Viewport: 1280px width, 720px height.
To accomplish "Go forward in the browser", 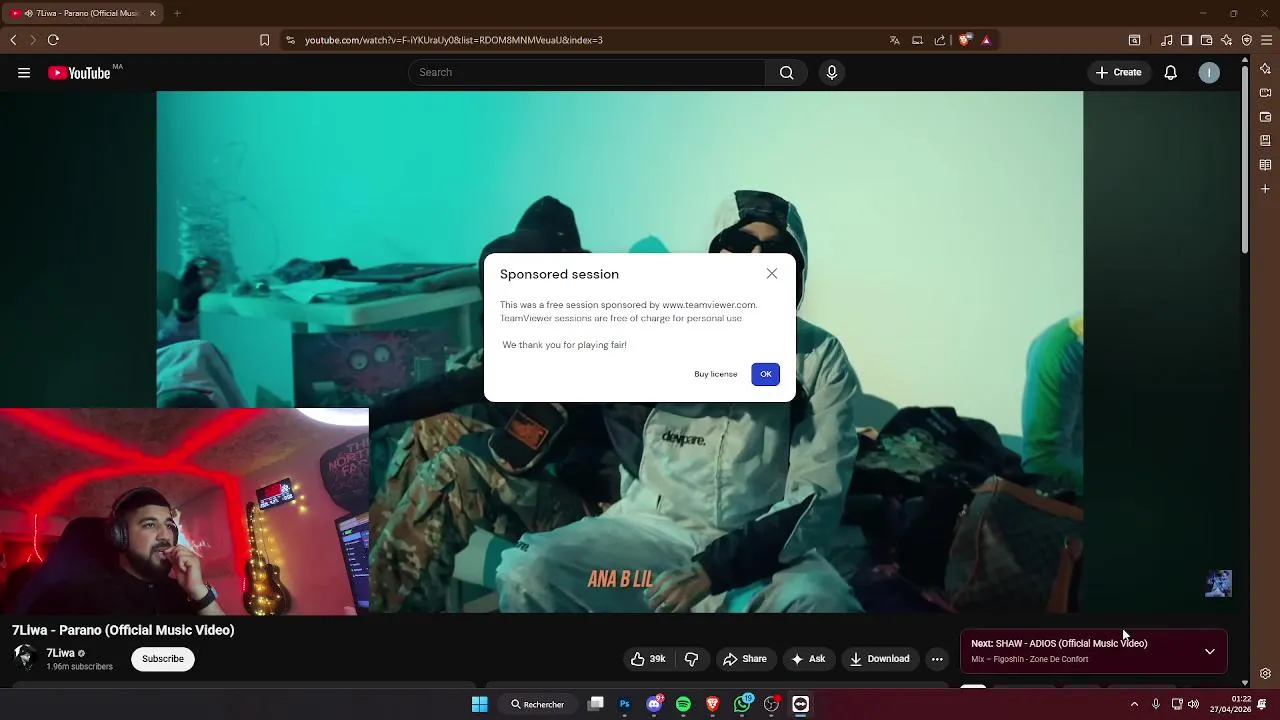I will (32, 40).
